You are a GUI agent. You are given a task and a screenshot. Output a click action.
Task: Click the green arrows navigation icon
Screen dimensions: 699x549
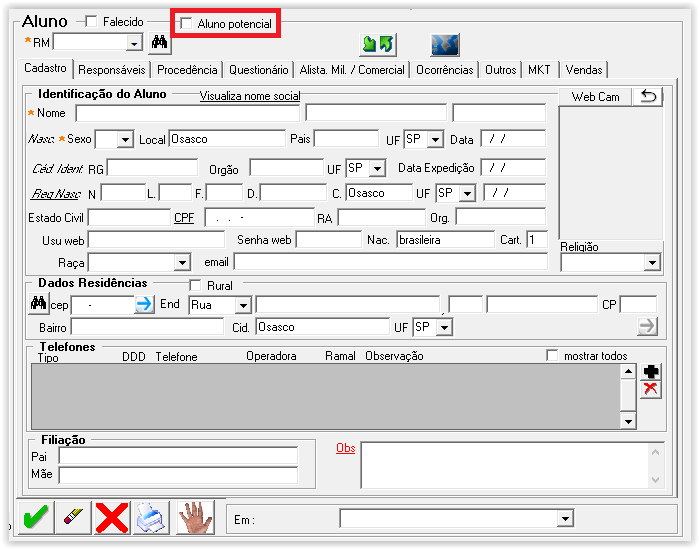point(378,45)
